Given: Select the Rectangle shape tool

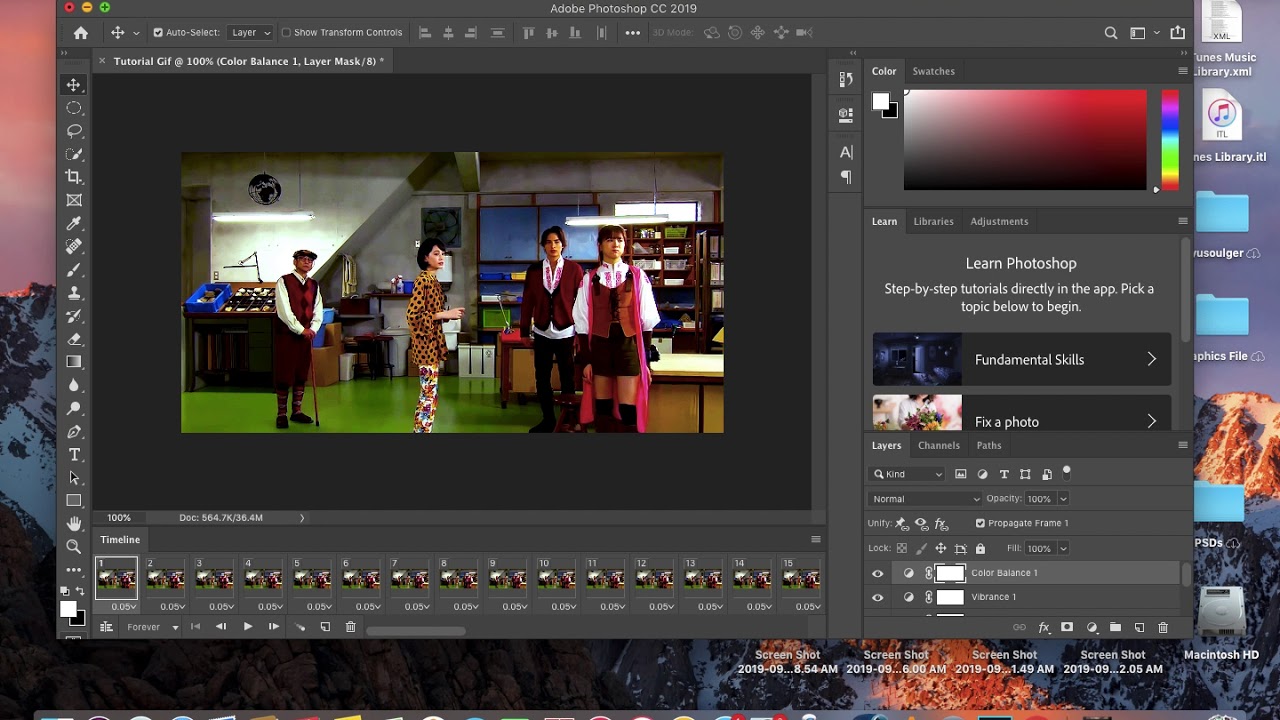Looking at the screenshot, I should (x=74, y=501).
